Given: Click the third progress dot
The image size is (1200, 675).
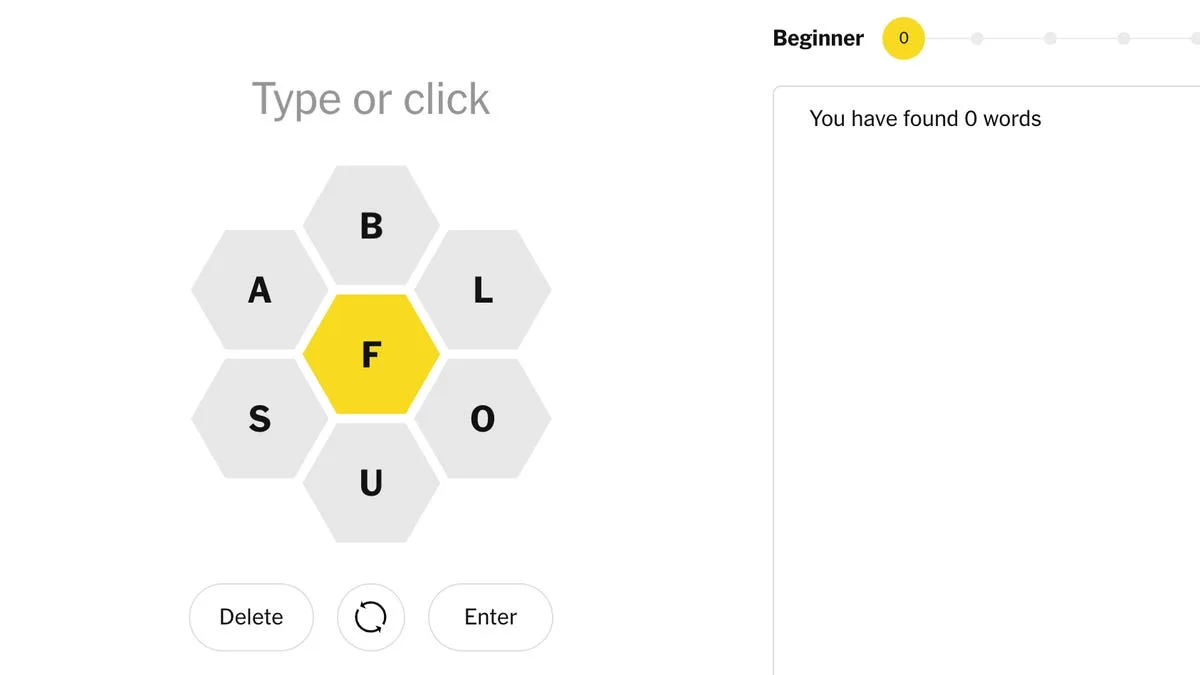Looking at the screenshot, I should 1050,38.
